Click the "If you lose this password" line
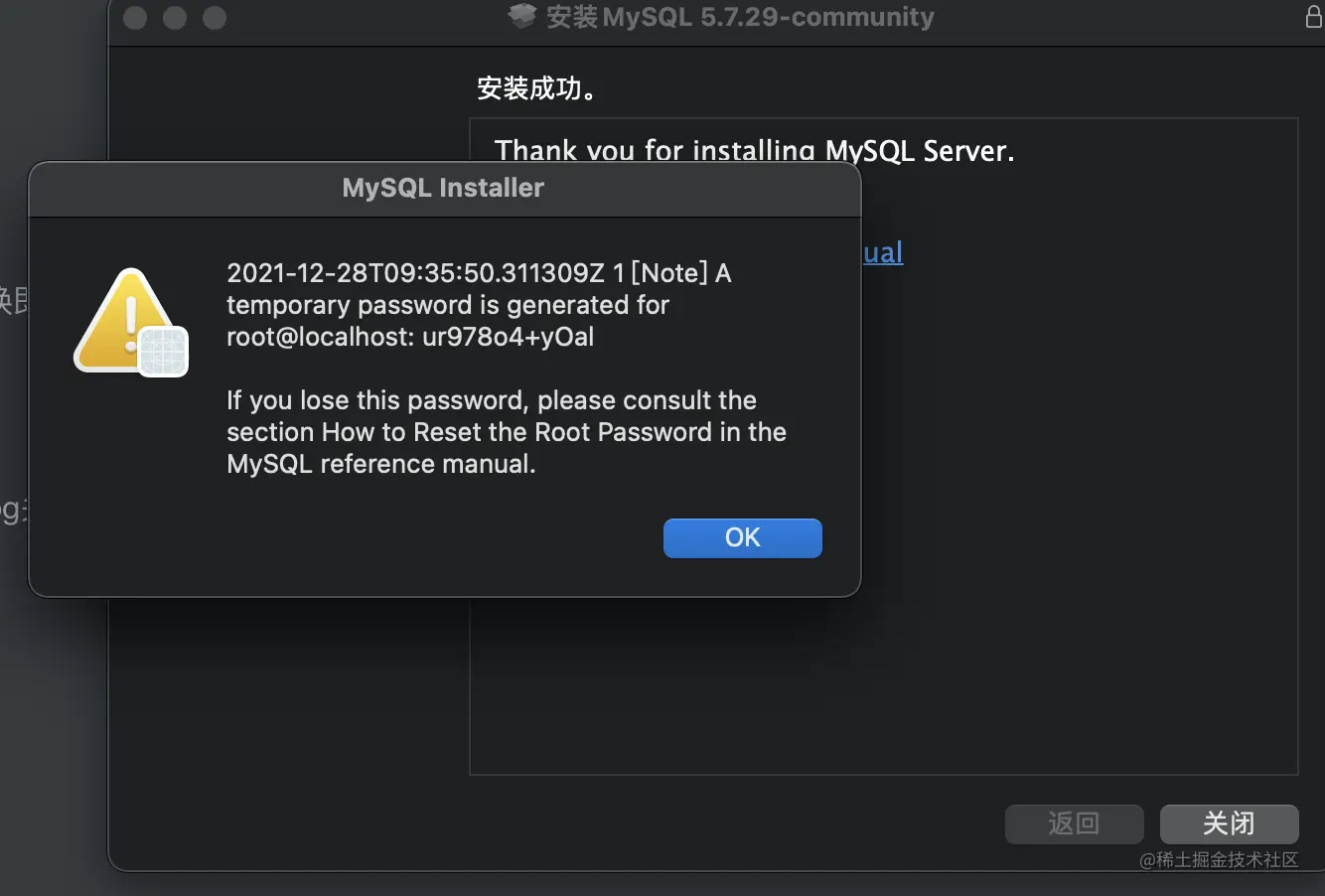Screen dimensions: 1325x896 (491, 400)
